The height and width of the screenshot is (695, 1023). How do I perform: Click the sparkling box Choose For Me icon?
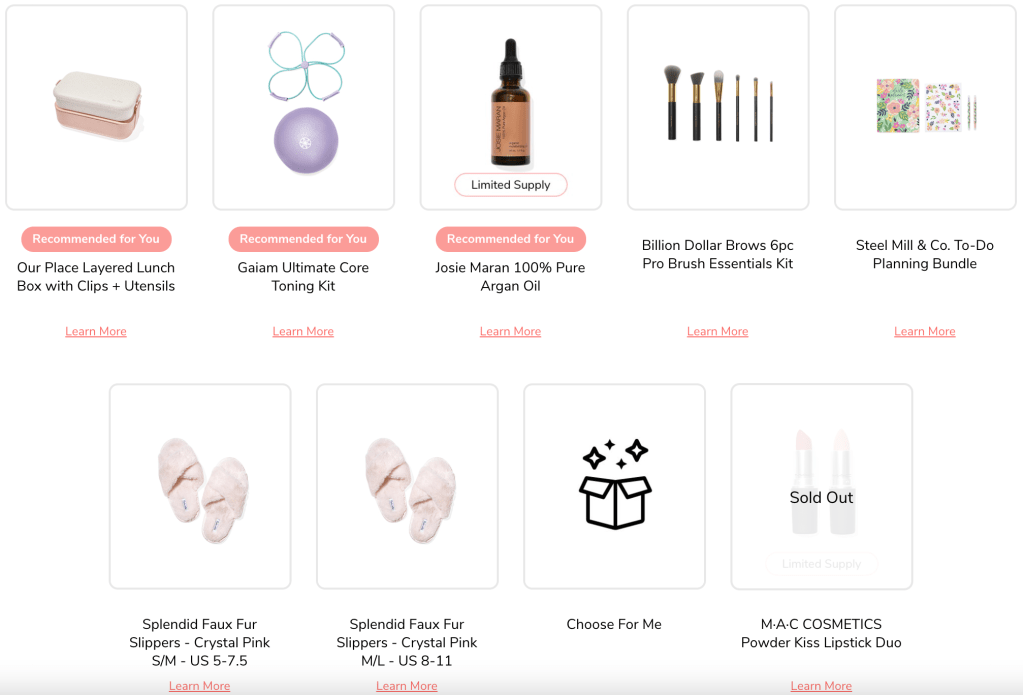615,486
